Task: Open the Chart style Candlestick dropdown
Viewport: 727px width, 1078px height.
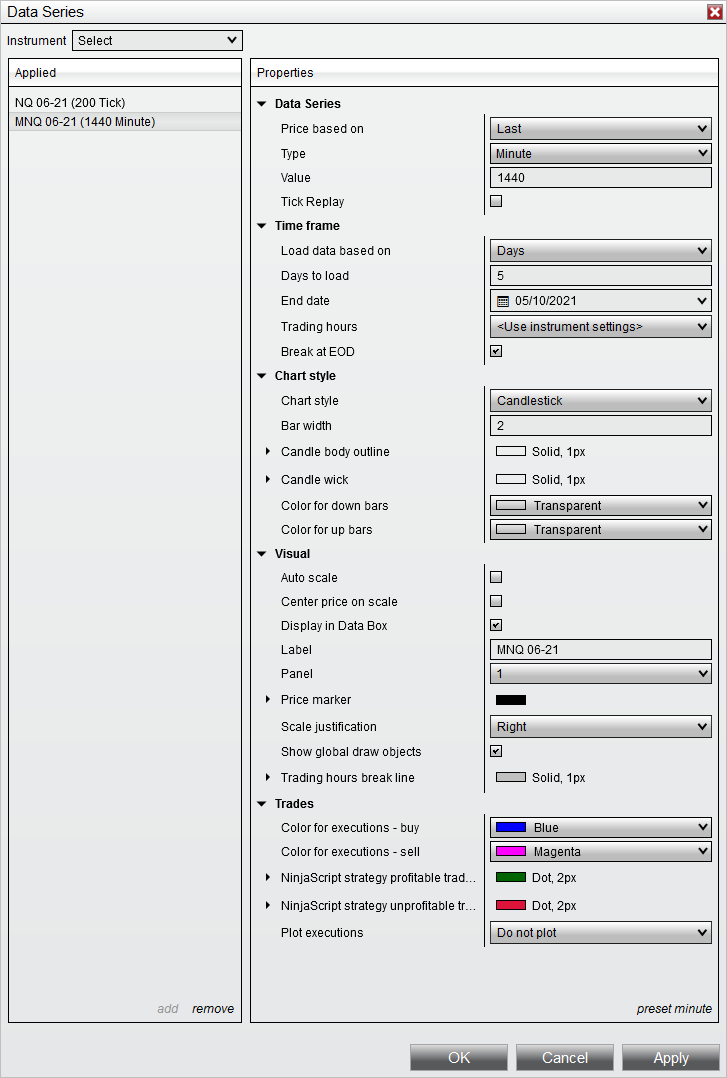Action: tap(601, 401)
